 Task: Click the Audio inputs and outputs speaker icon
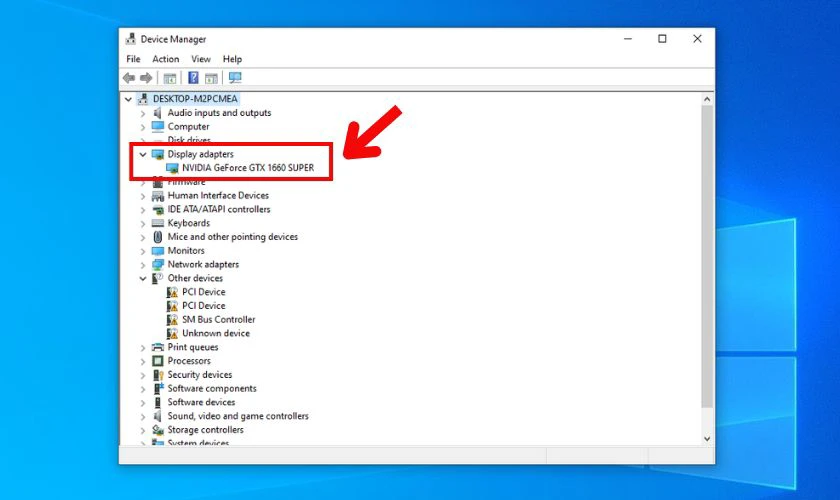[x=158, y=113]
